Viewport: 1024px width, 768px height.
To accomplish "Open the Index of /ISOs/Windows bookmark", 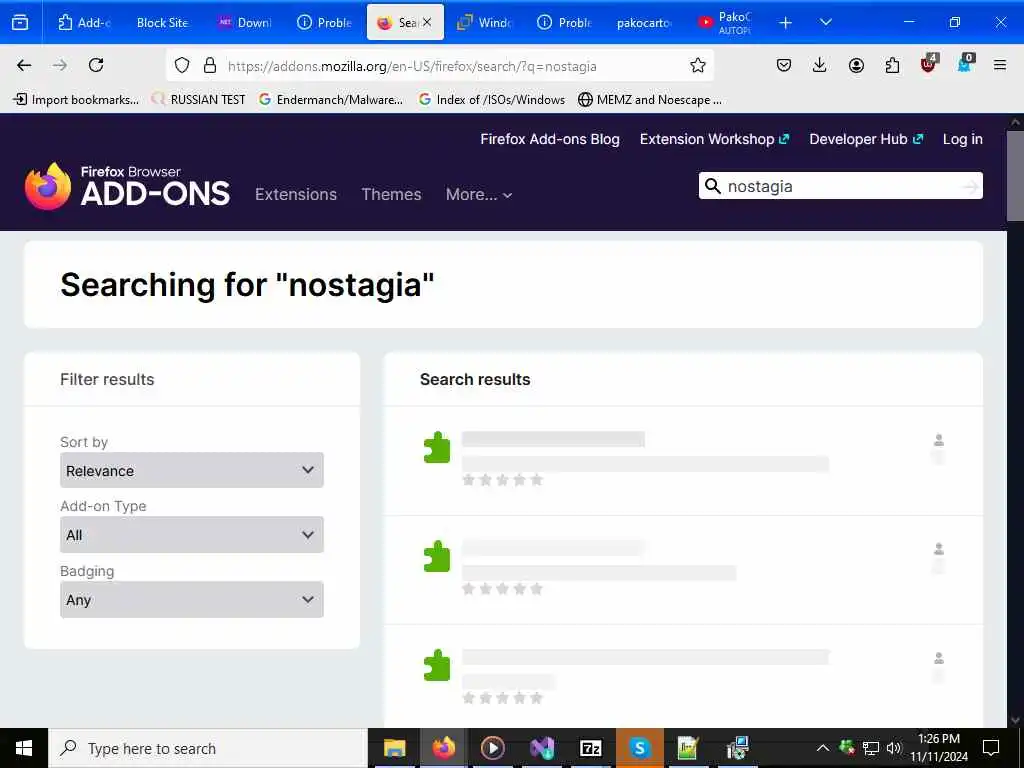I will point(492,100).
